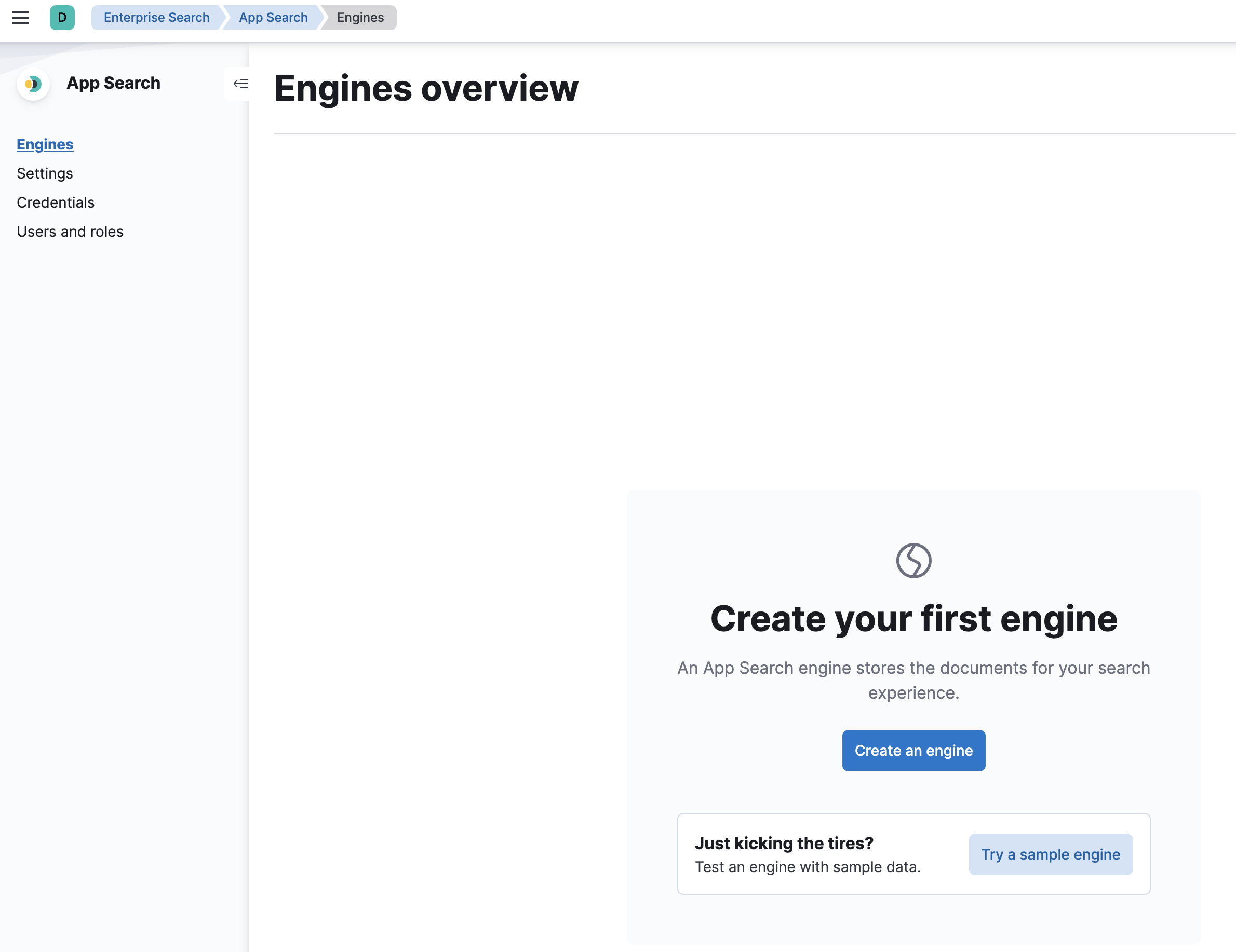Screen dimensions: 1236x952
Task: Click the Just kicking the tires text
Action: point(784,844)
